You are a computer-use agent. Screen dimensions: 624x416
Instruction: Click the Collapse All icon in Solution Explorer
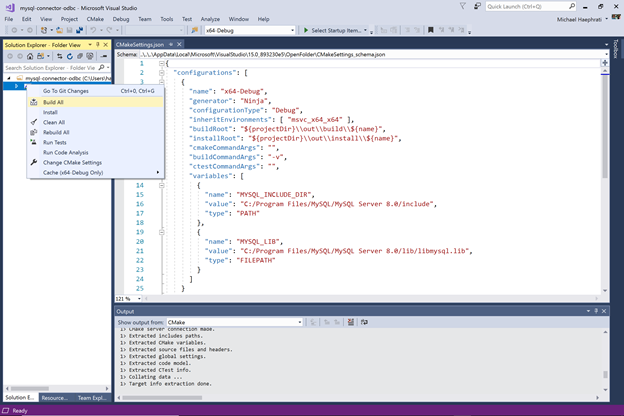coord(80,56)
